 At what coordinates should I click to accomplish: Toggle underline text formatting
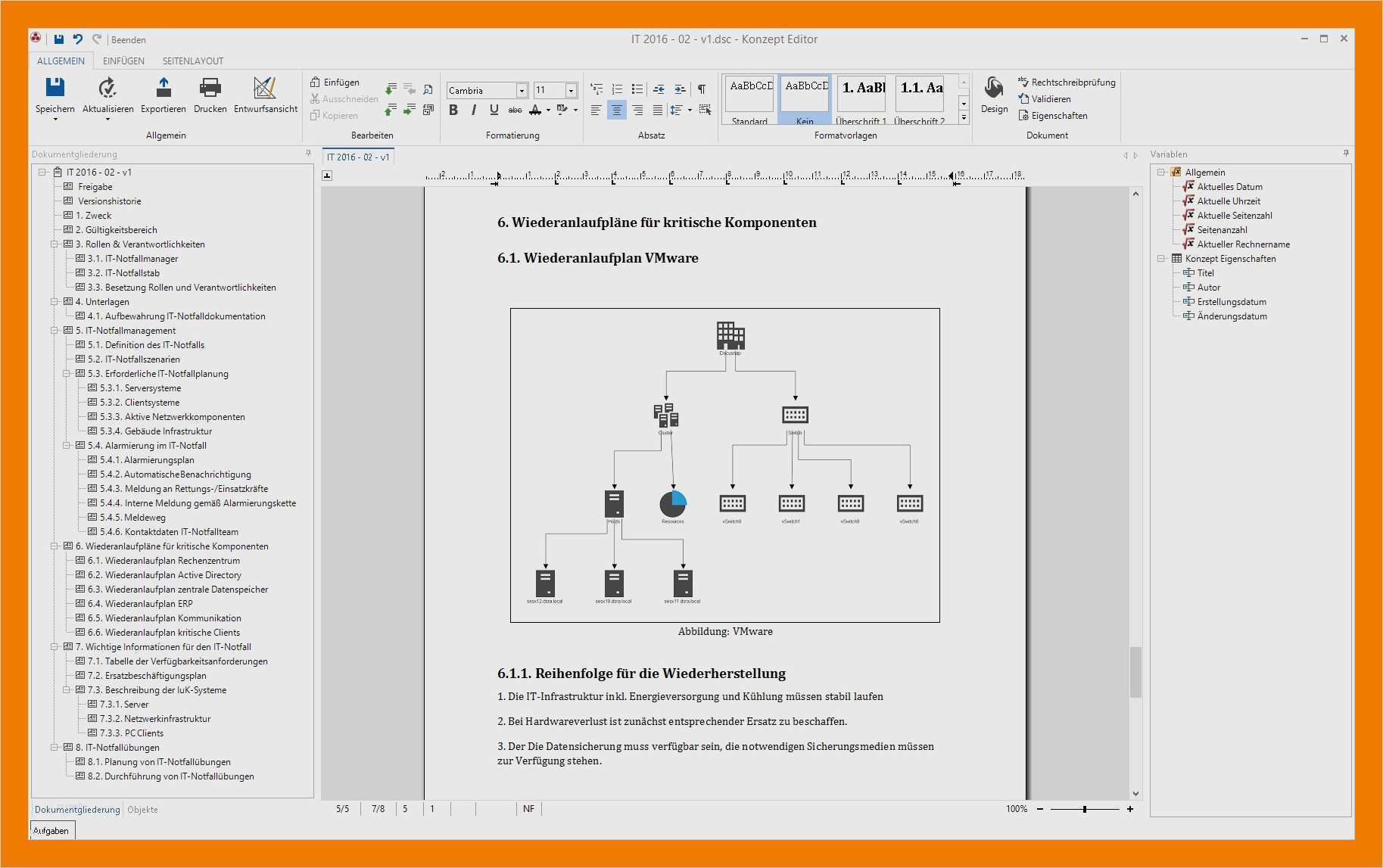pyautogui.click(x=493, y=110)
